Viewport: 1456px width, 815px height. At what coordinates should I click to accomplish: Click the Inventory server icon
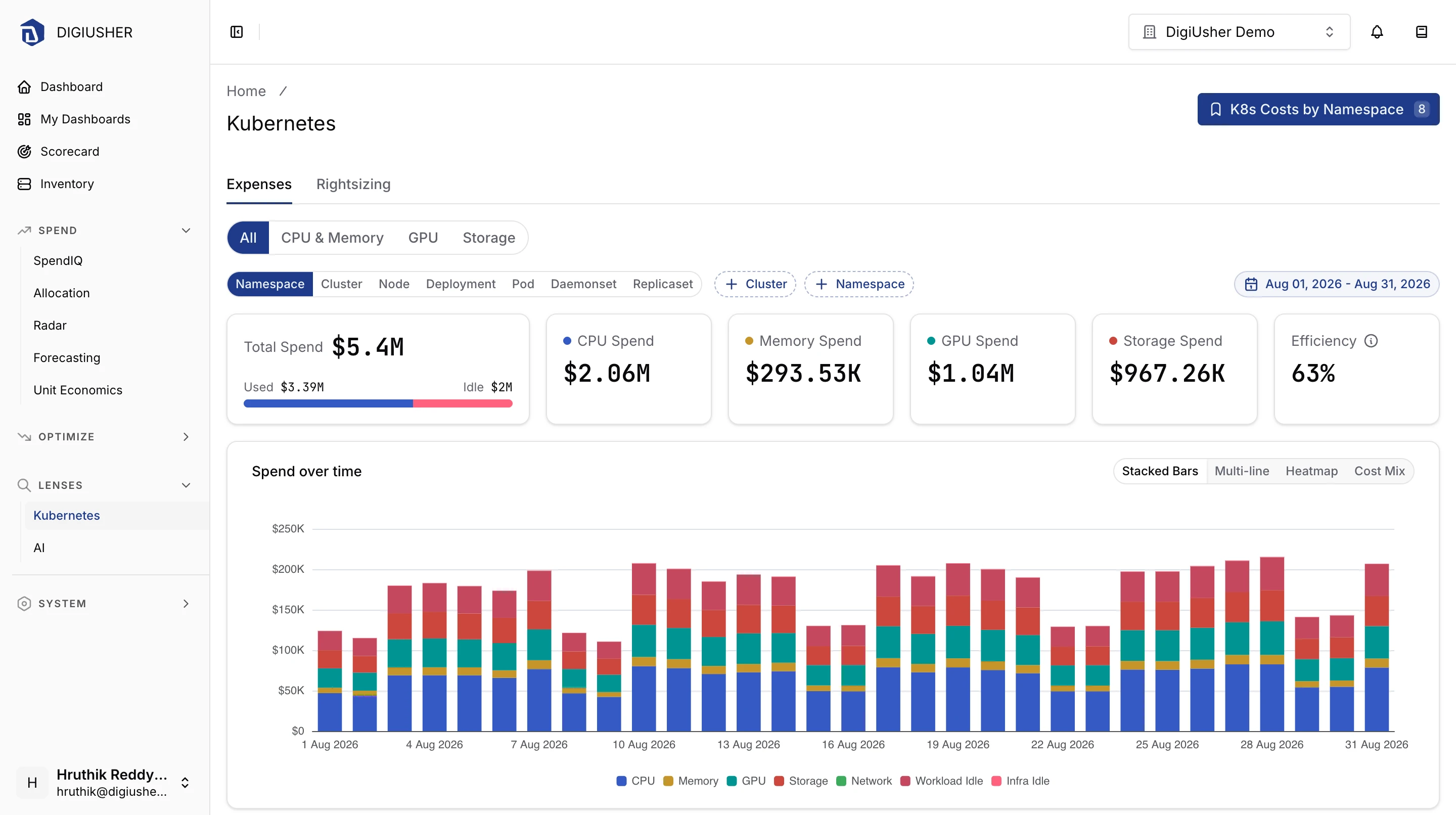pyautogui.click(x=24, y=184)
